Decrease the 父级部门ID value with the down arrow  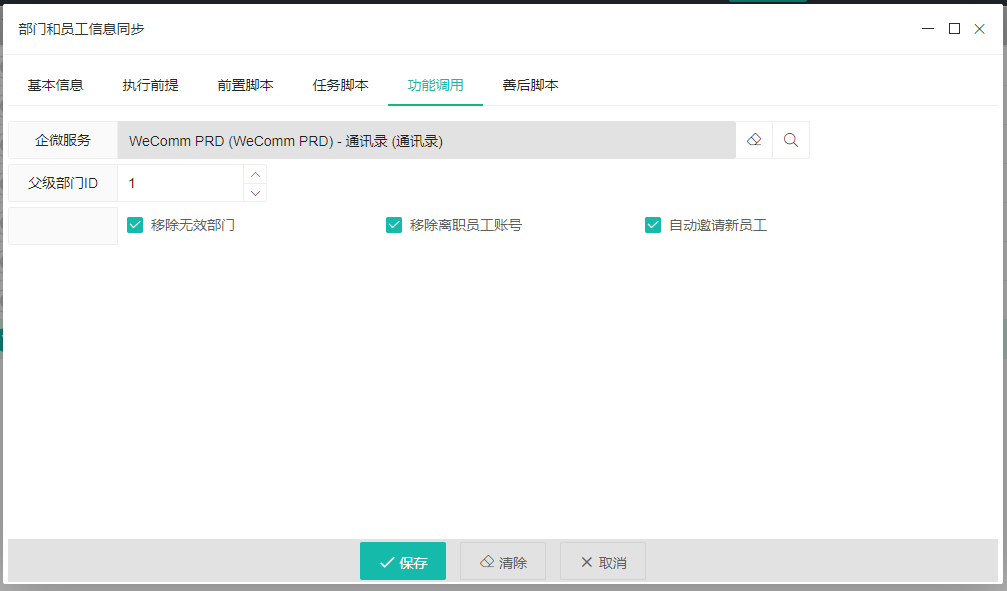tap(255, 193)
